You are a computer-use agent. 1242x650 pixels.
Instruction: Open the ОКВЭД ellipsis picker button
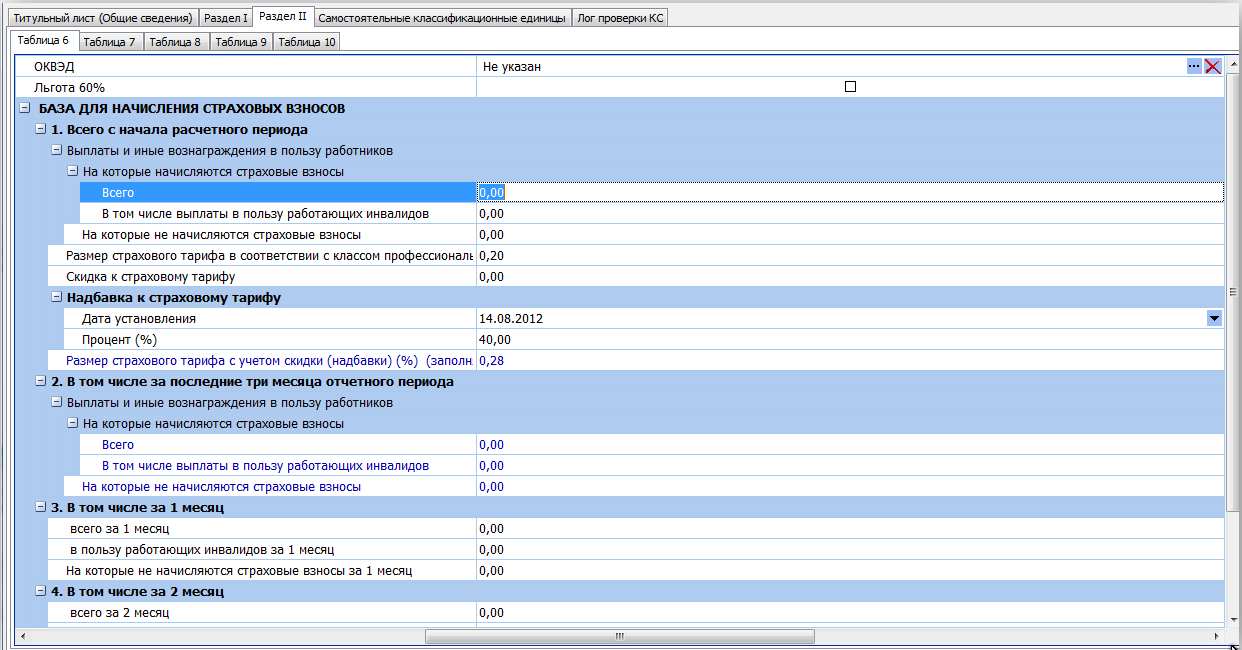pyautogui.click(x=1194, y=66)
